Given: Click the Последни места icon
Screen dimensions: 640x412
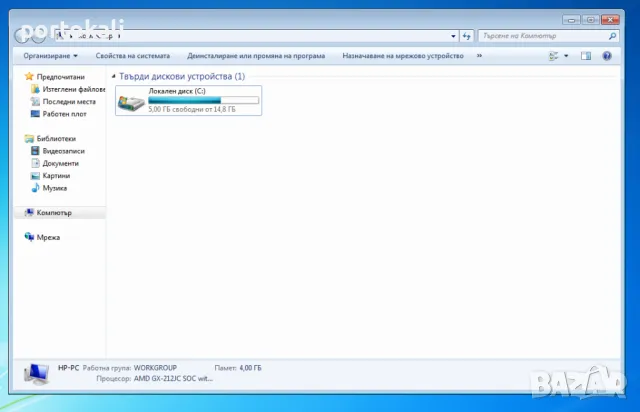Looking at the screenshot, I should point(36,102).
